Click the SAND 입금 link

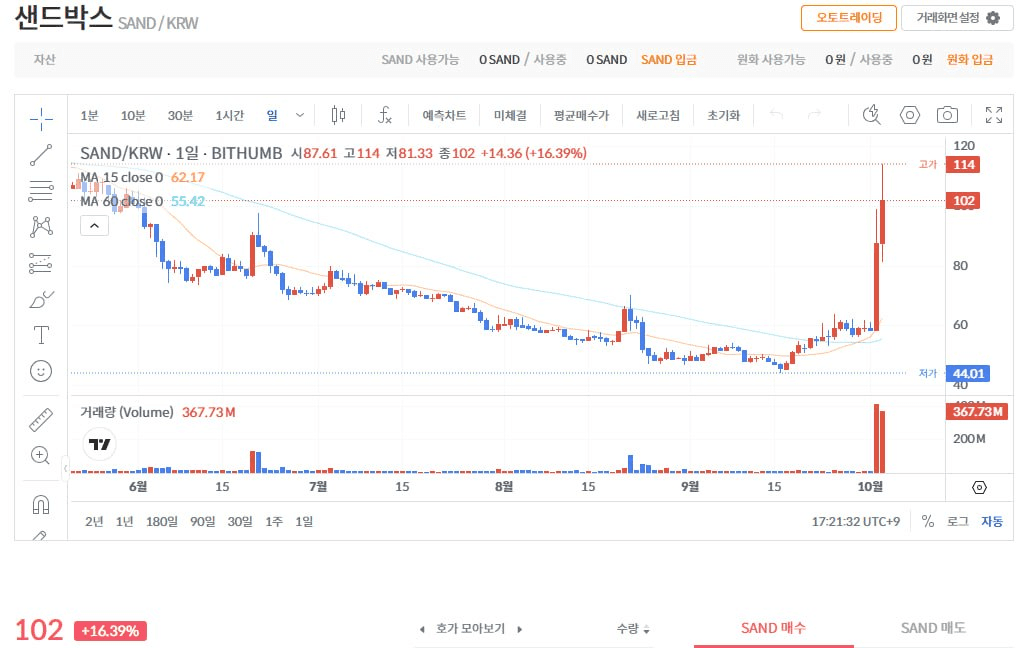click(x=669, y=60)
